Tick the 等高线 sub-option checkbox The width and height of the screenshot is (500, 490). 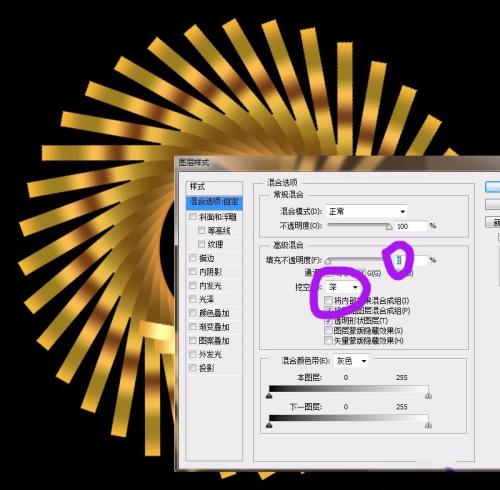click(x=201, y=231)
